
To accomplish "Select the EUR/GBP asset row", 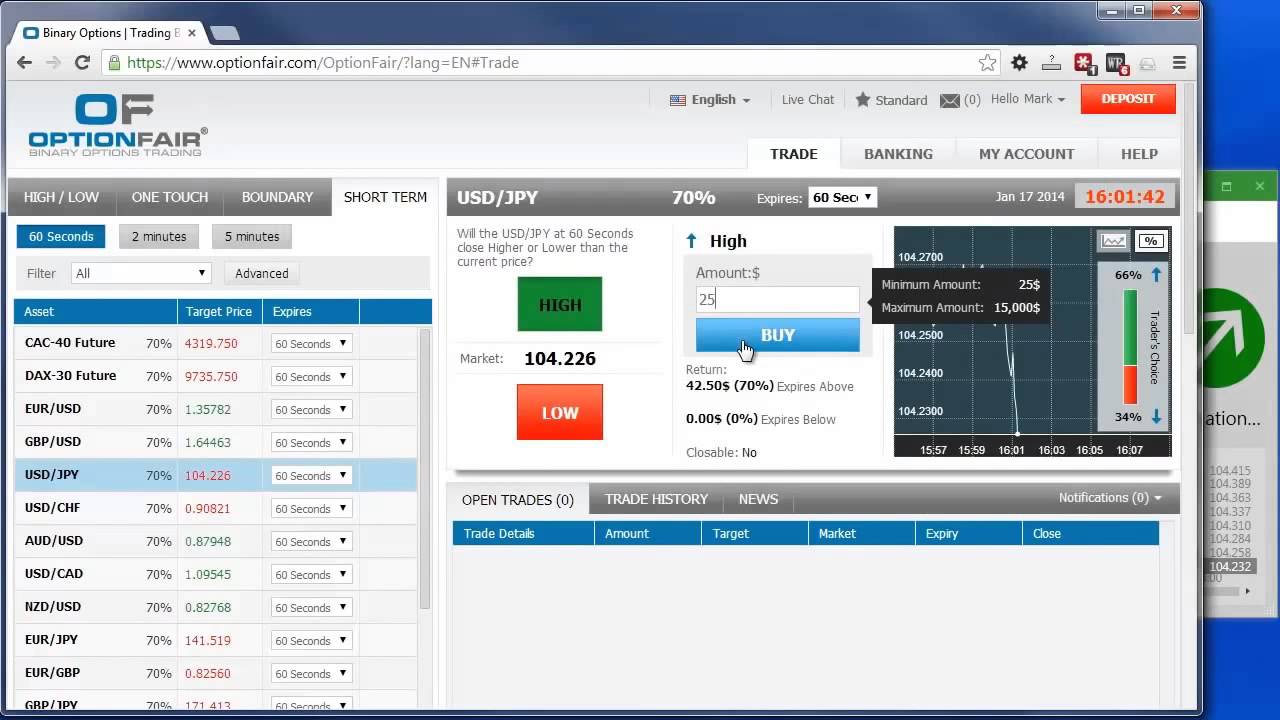I will point(215,673).
